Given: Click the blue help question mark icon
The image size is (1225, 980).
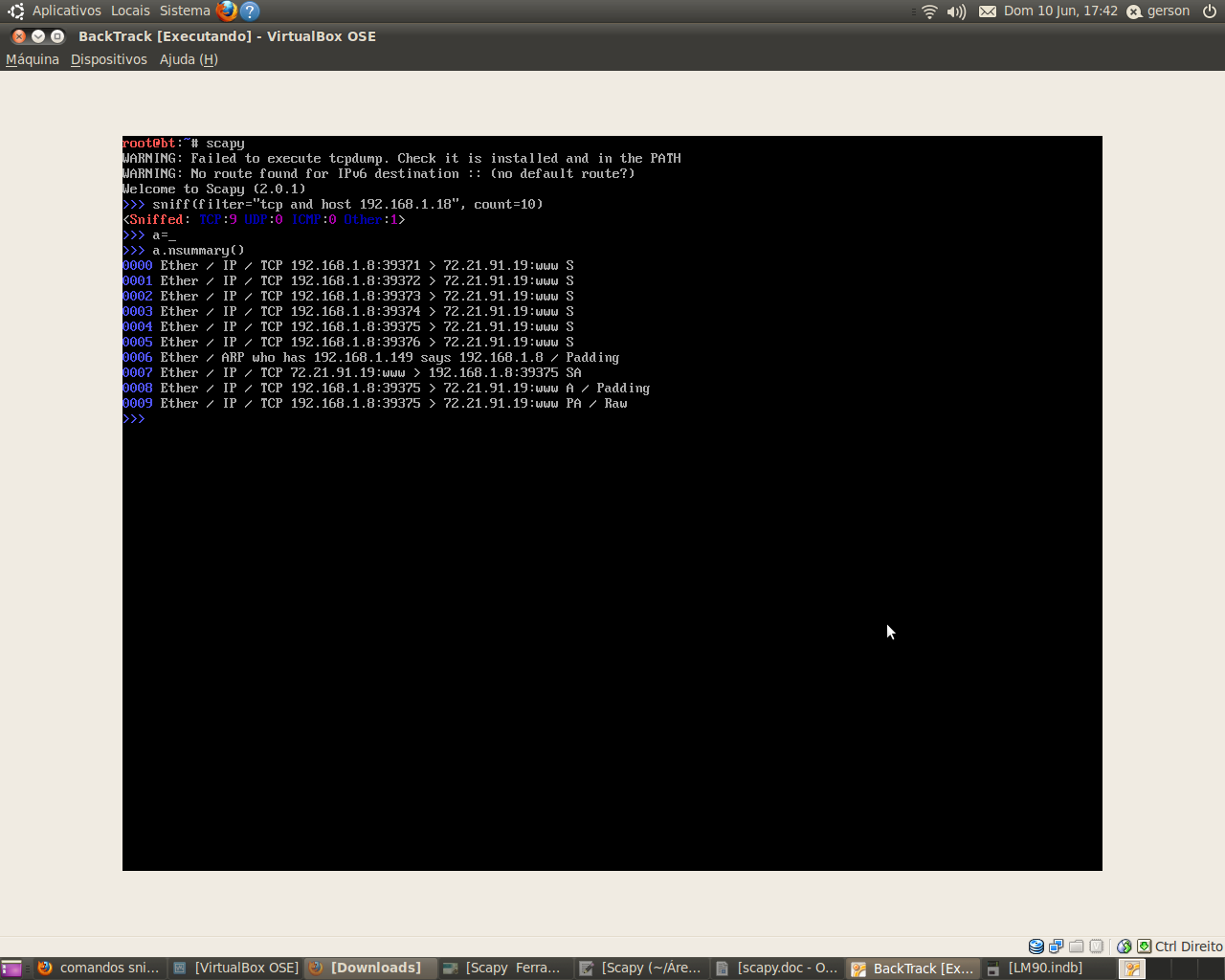Looking at the screenshot, I should 250,11.
